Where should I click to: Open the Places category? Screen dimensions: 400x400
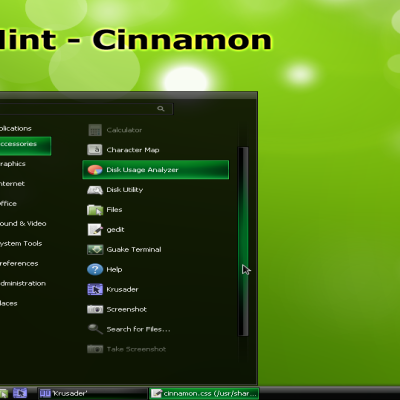pos(9,303)
